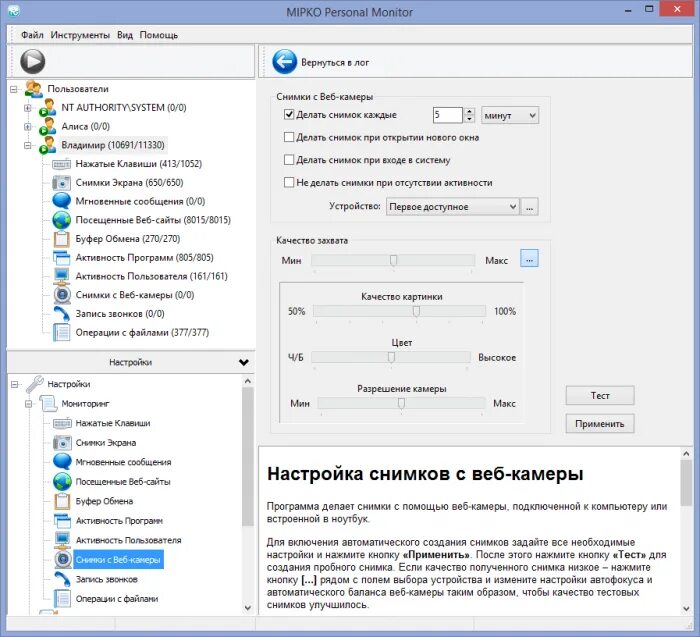Screen dimensions: 700x637
Task: Click window icon beside Активность Программ (805/805)
Action: point(62,258)
